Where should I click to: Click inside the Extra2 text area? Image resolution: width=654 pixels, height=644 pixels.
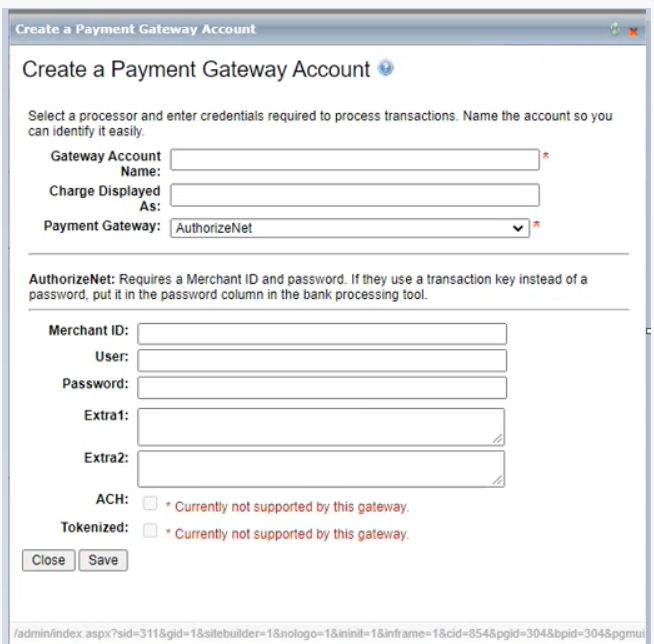click(320, 468)
